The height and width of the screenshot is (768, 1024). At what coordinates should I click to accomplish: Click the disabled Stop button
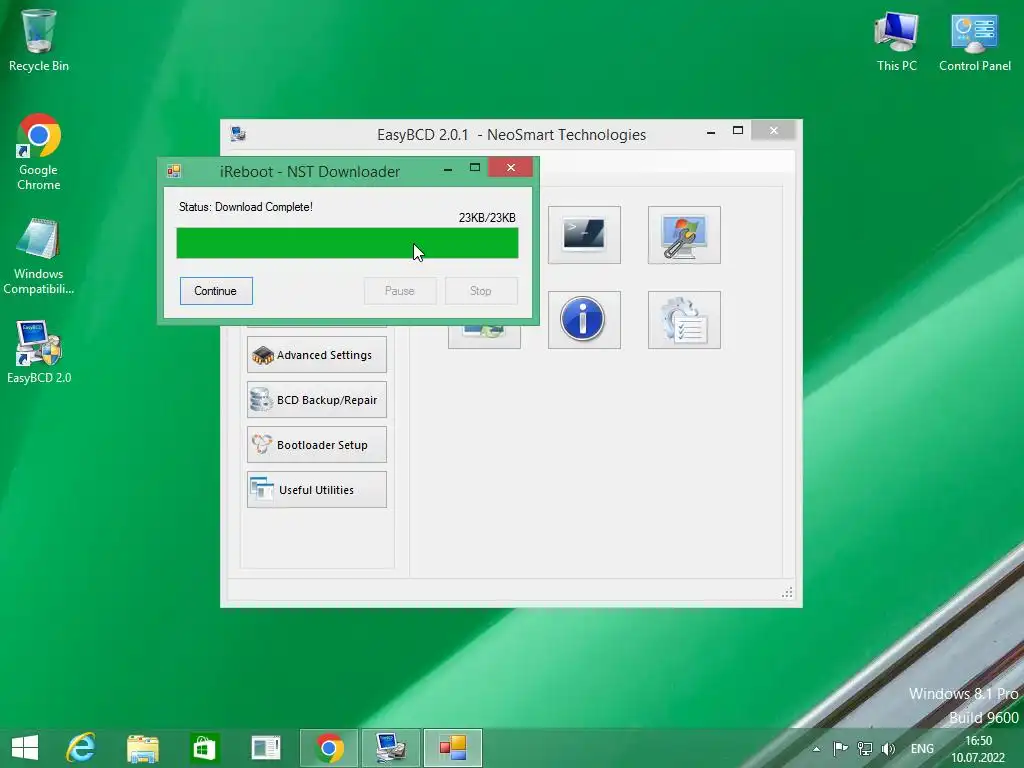(481, 291)
